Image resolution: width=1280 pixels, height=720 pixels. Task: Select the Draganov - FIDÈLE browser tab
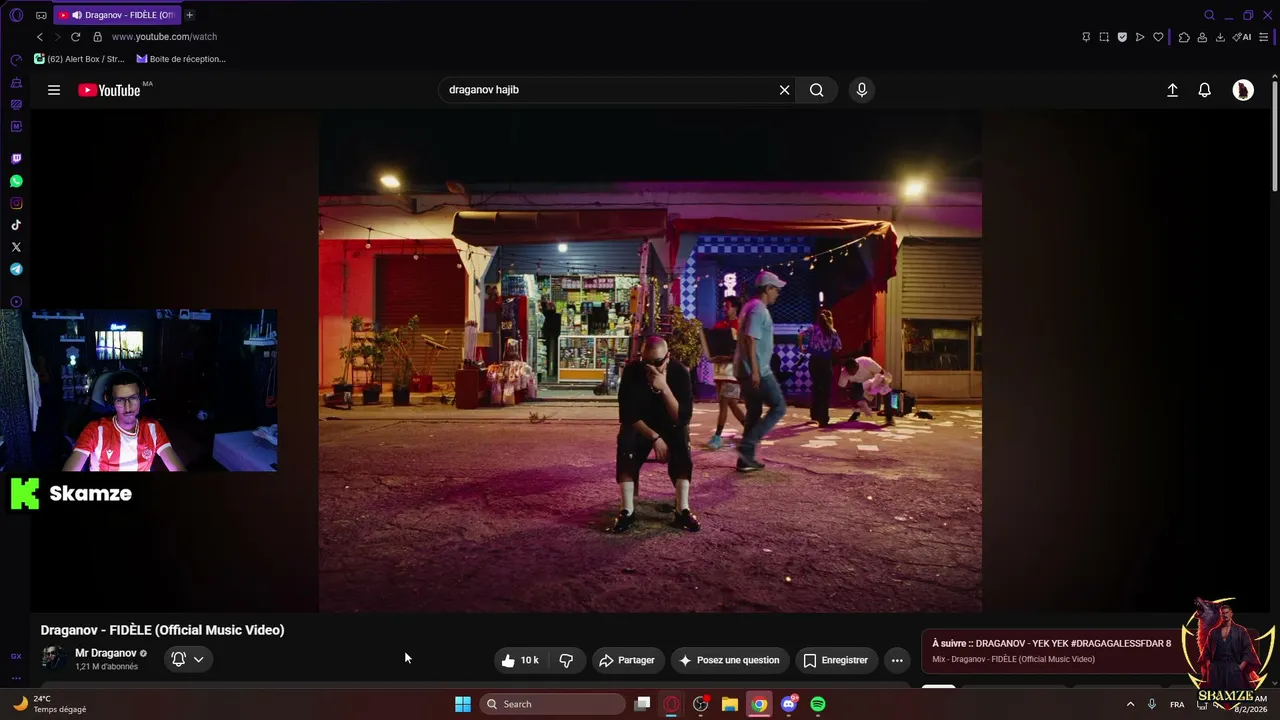coord(117,15)
